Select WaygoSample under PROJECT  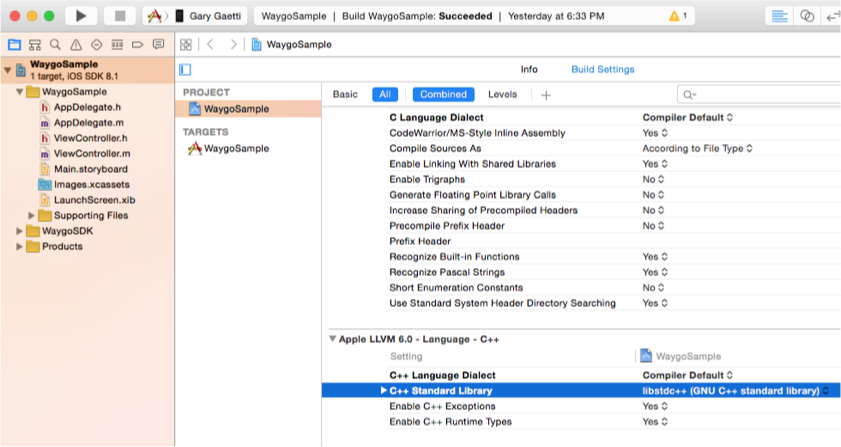click(x=248, y=109)
